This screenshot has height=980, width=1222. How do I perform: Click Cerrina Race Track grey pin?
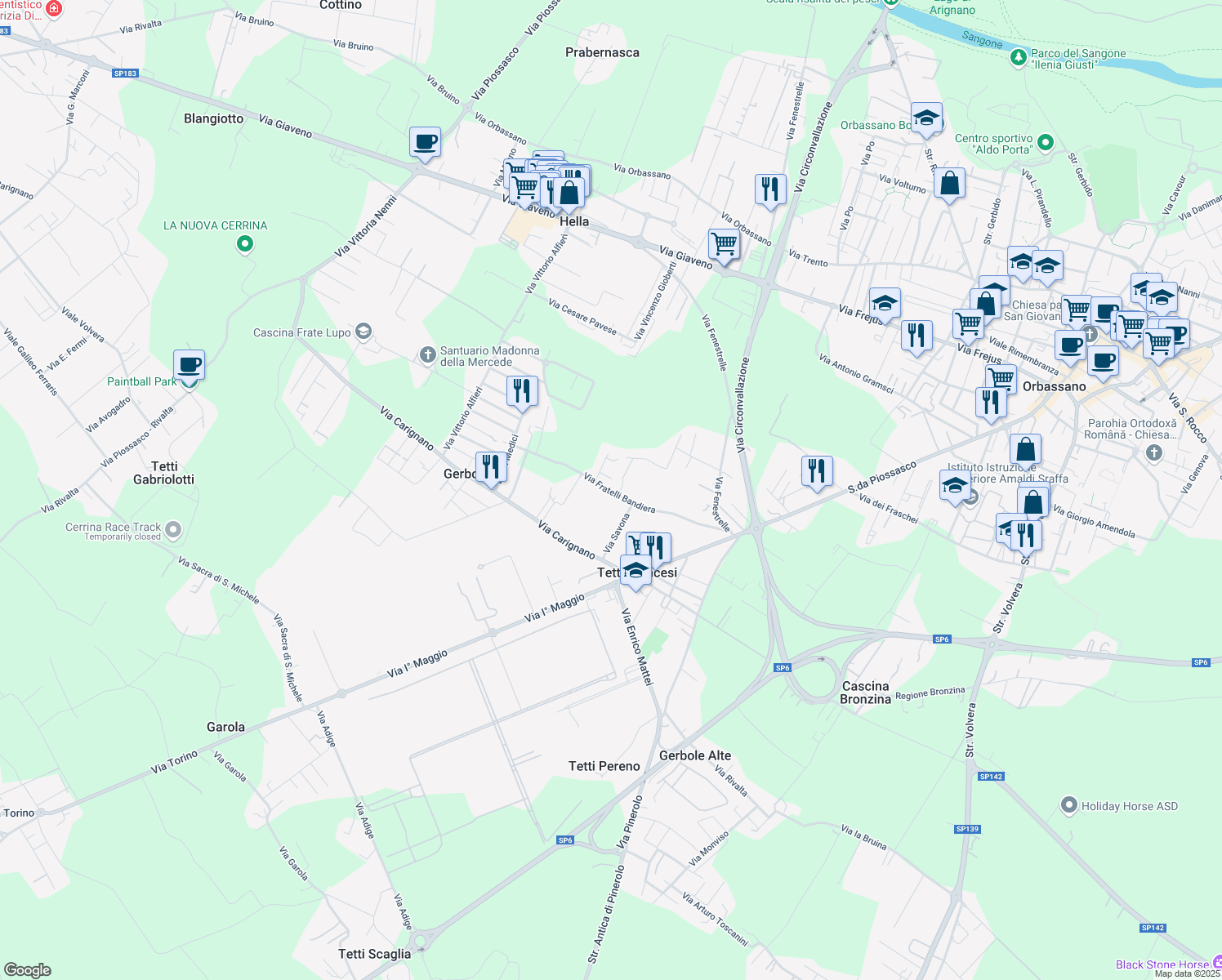point(172,530)
